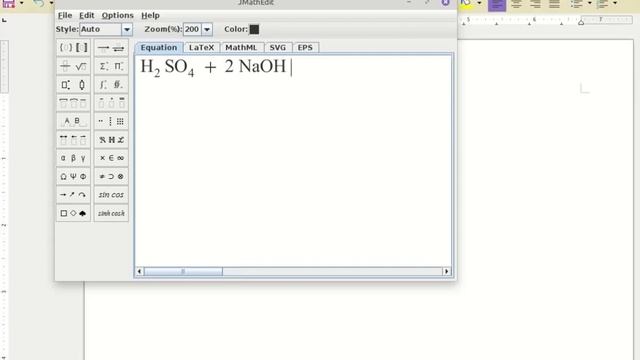Image resolution: width=640 pixels, height=360 pixels.
Task: Open the not-equal and superset relations palette
Action: [111, 176]
